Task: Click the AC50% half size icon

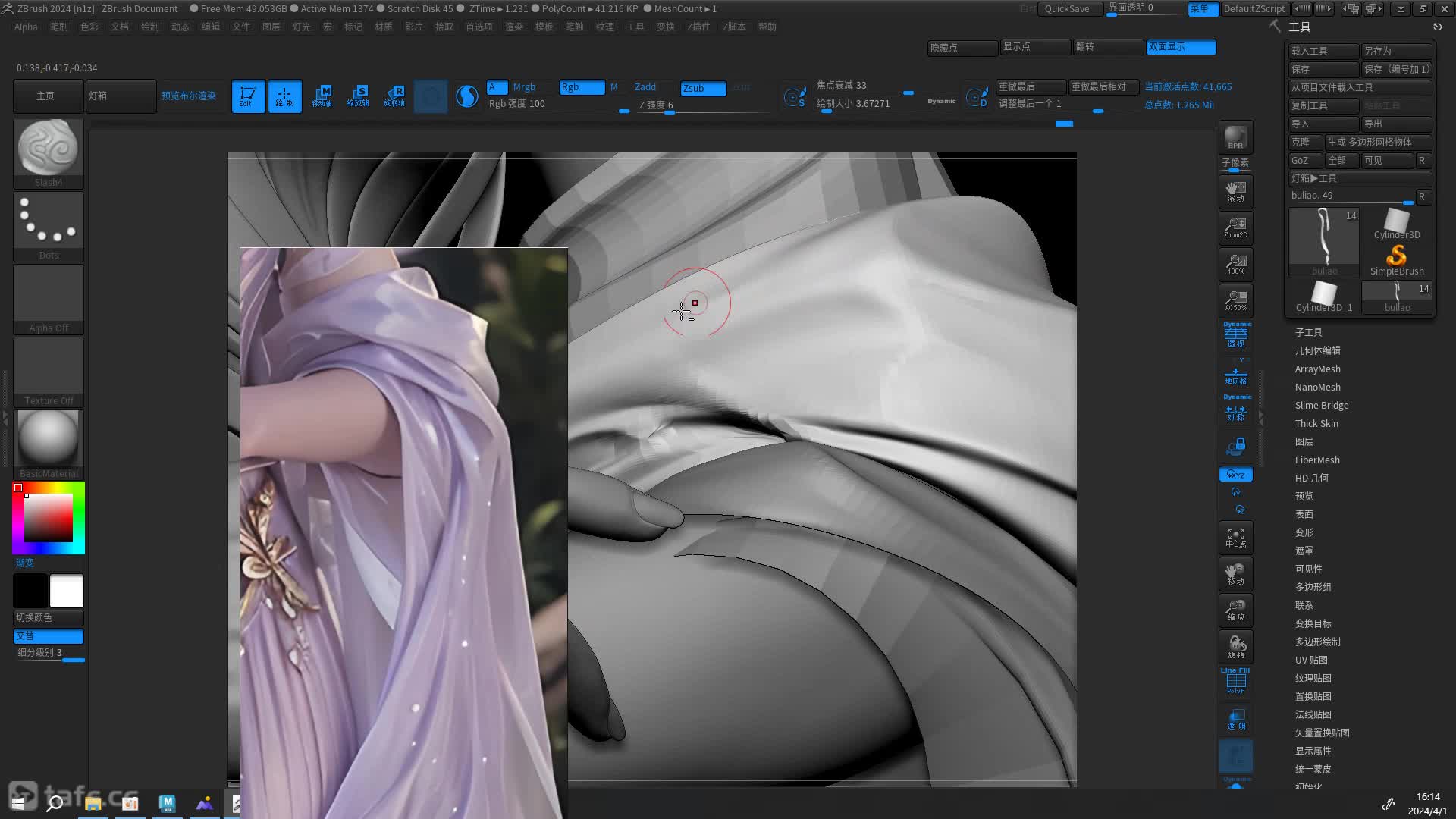Action: 1235,300
